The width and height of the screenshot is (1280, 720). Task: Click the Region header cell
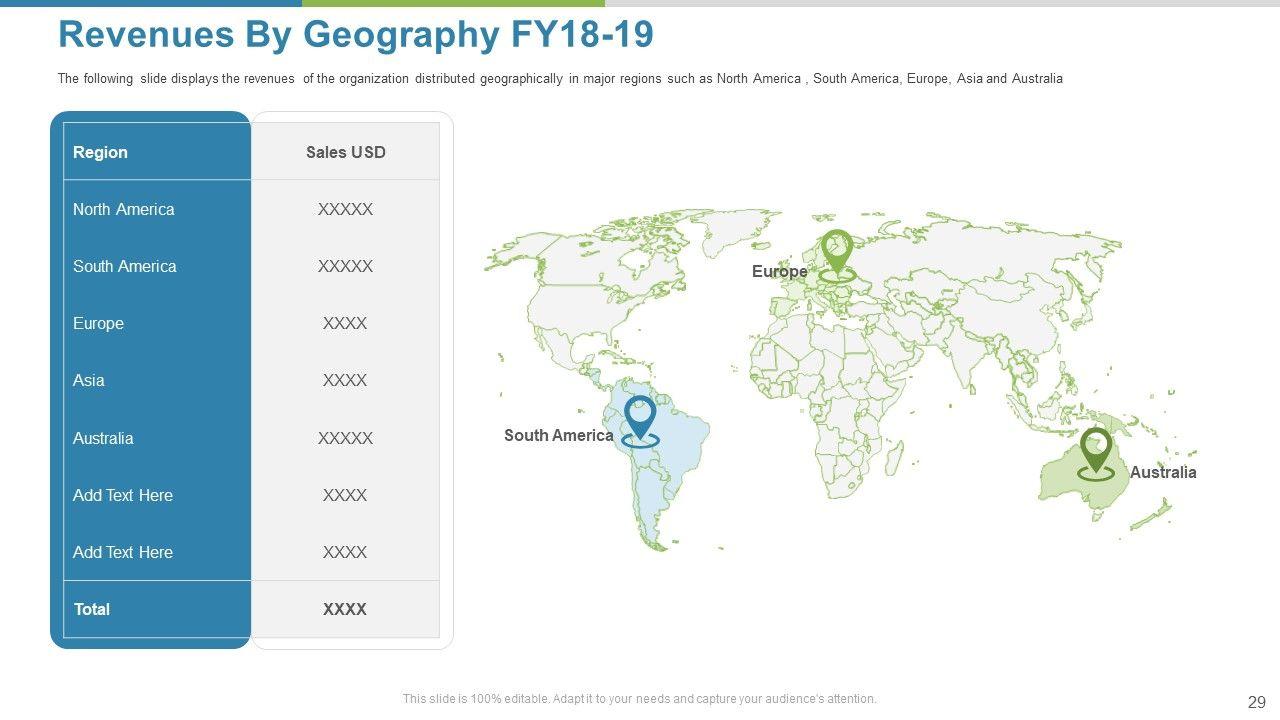100,152
